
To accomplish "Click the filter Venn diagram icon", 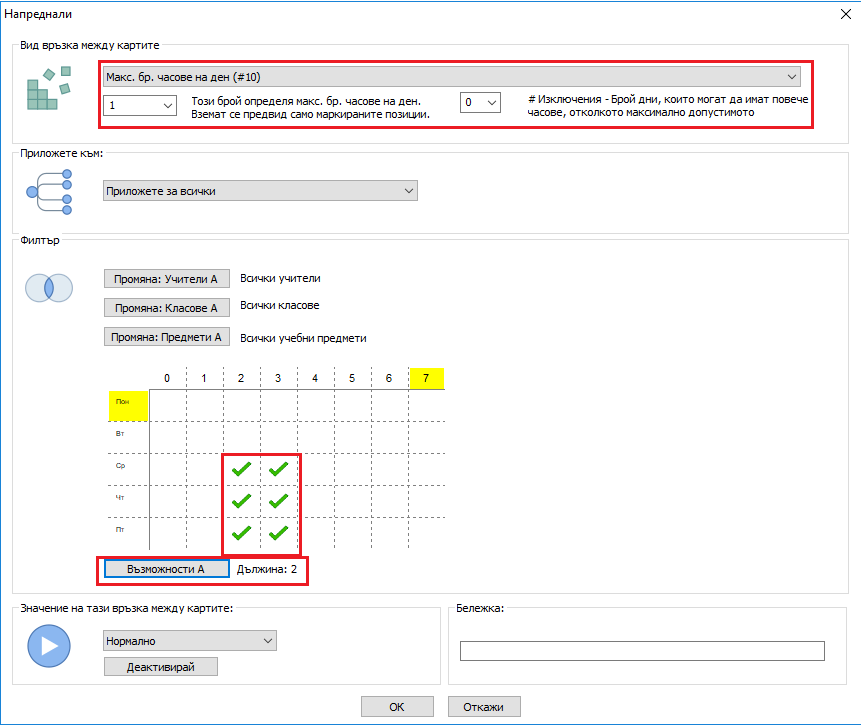I will 48,288.
